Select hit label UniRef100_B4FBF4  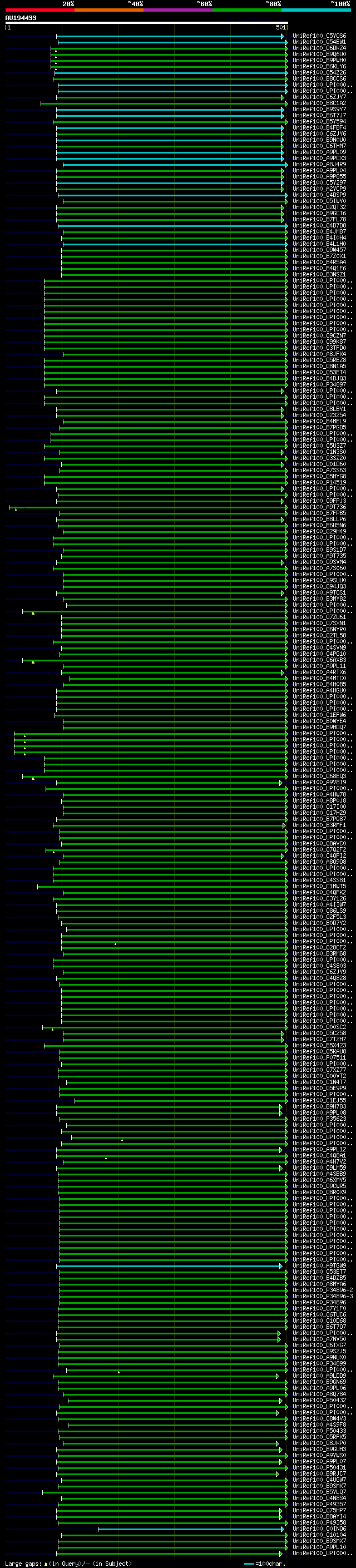coord(319,128)
